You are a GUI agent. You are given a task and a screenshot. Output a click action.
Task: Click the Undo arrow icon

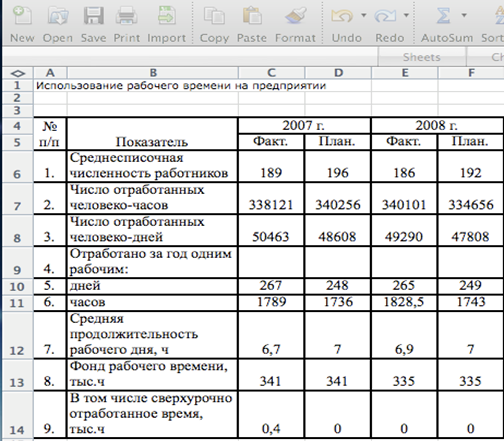coord(342,15)
